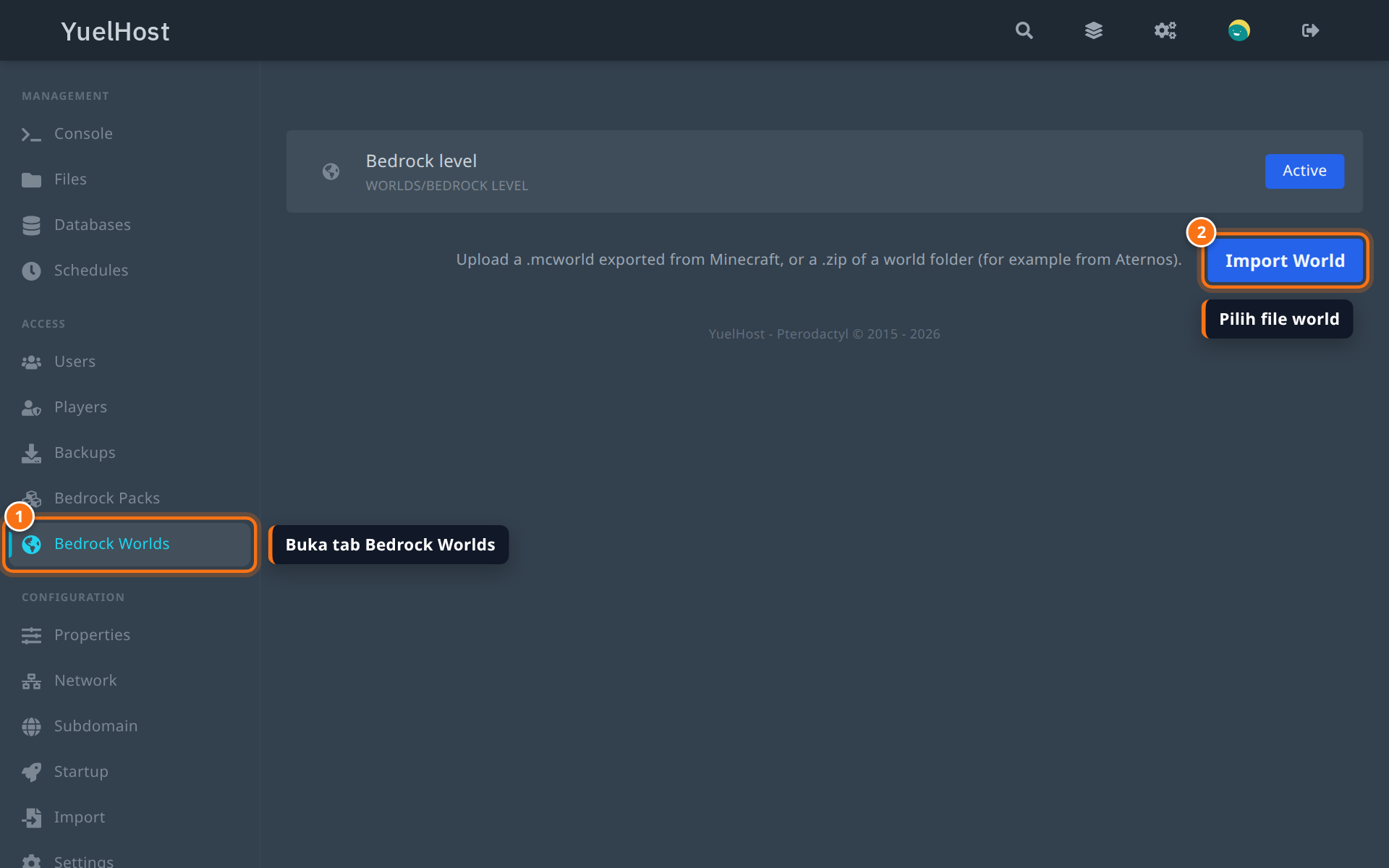This screenshot has height=868, width=1389.
Task: Click the Active button on Bedrock level
Action: pos(1304,171)
